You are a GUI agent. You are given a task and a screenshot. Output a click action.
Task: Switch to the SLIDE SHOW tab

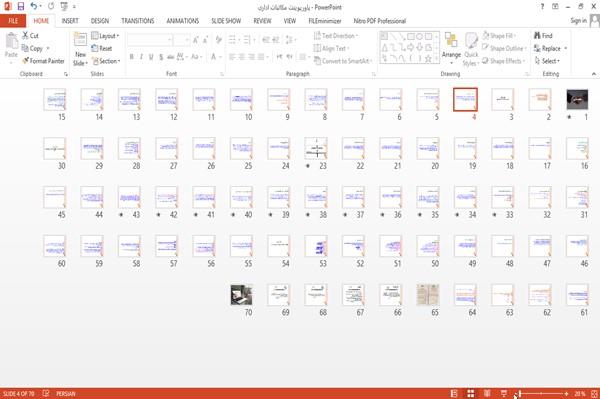coord(226,21)
